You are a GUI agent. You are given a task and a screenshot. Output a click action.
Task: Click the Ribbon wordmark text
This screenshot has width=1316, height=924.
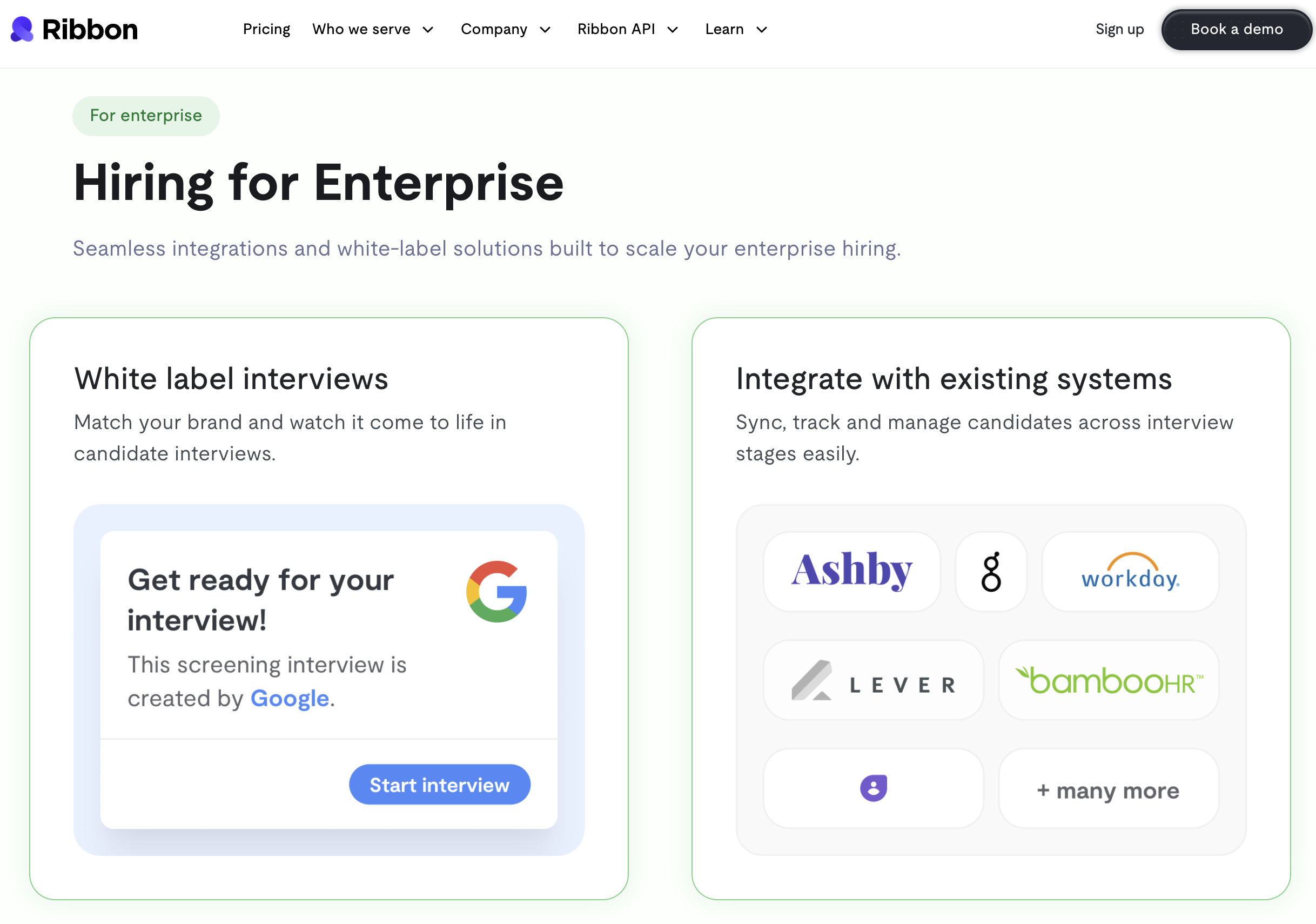click(x=90, y=29)
